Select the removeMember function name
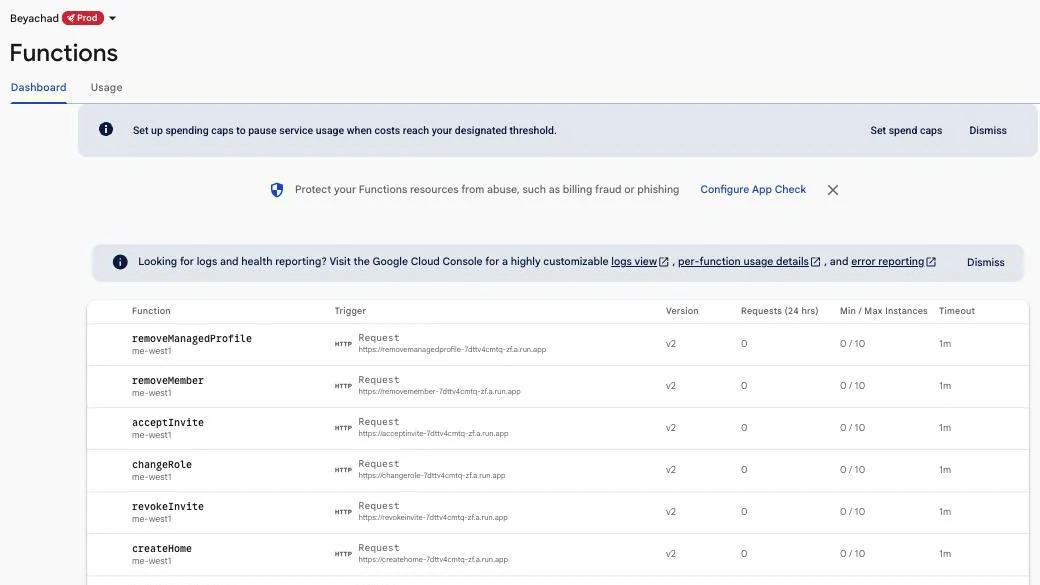Screen dimensions: 1040x585 pos(168,381)
